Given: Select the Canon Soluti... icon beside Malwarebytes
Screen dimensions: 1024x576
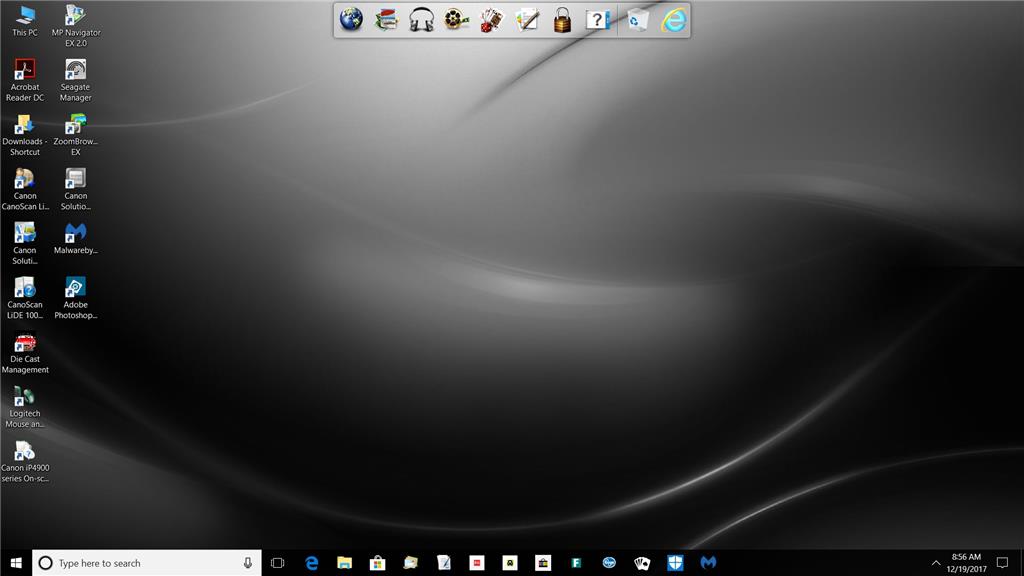Looking at the screenshot, I should pos(25,243).
